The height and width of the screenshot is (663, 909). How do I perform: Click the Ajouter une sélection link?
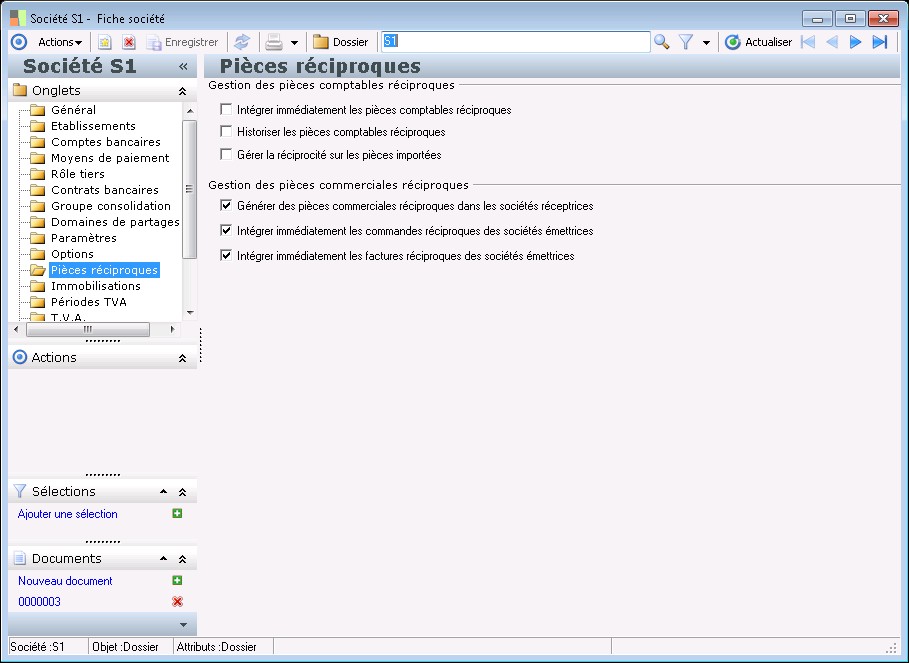67,514
